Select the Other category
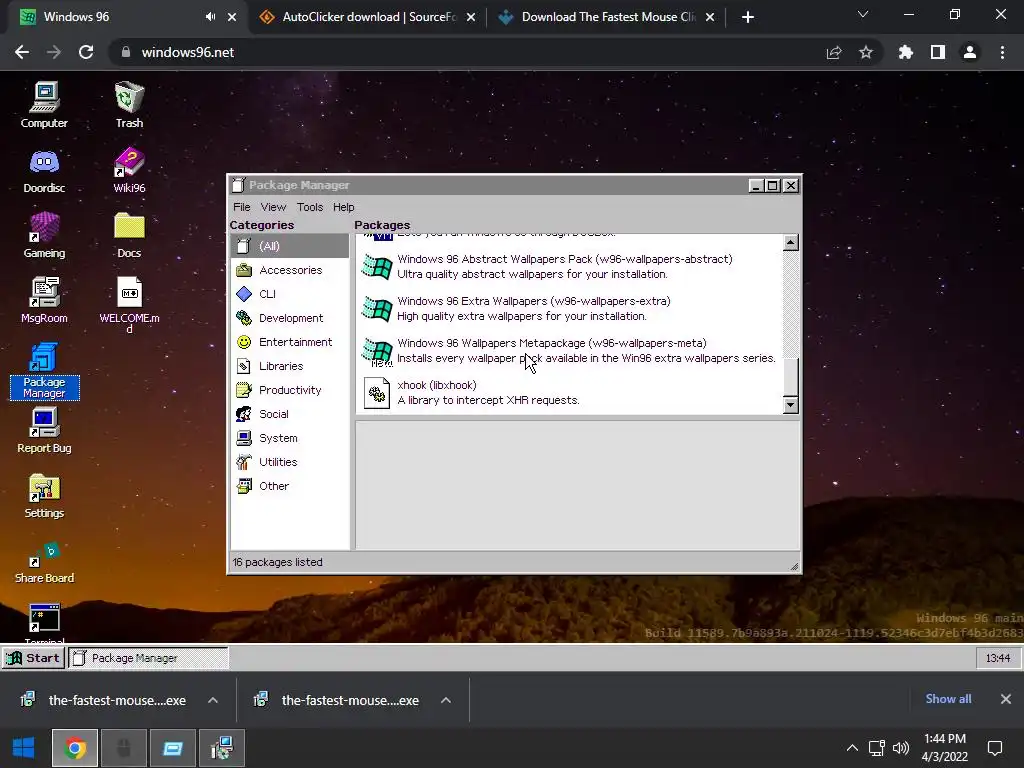 290,486
